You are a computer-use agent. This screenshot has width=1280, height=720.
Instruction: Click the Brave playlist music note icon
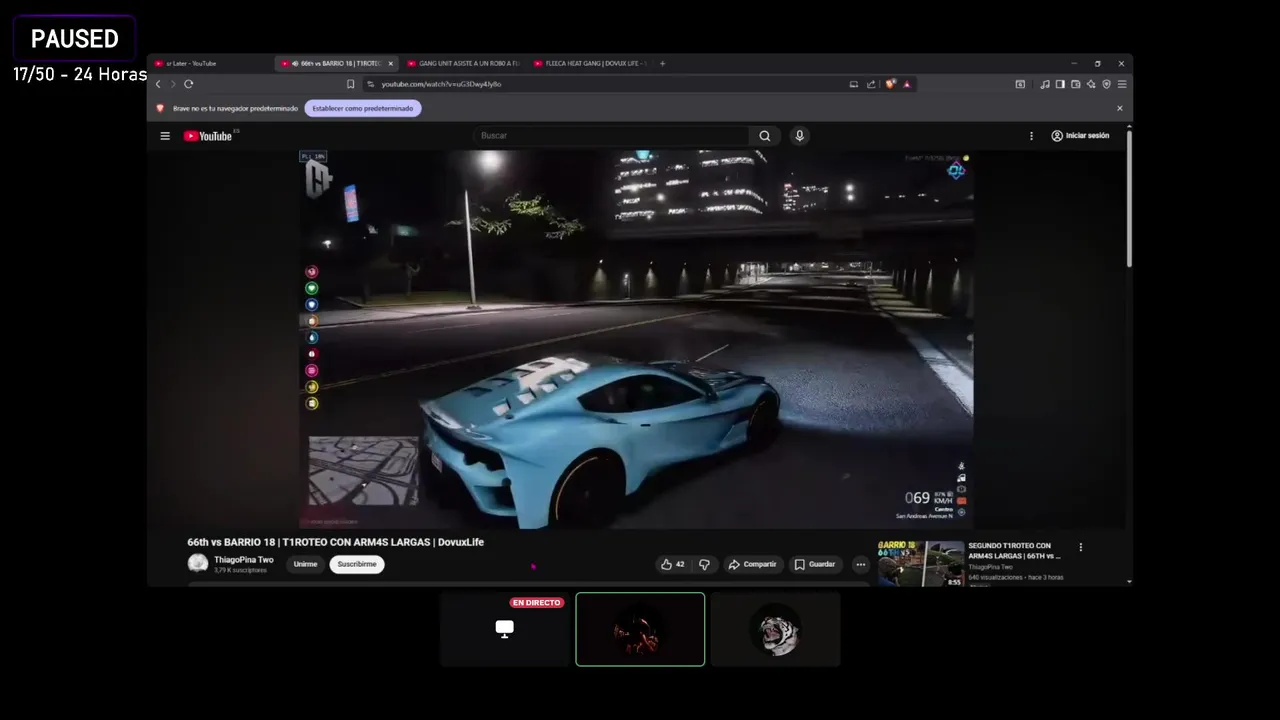pyautogui.click(x=1045, y=84)
